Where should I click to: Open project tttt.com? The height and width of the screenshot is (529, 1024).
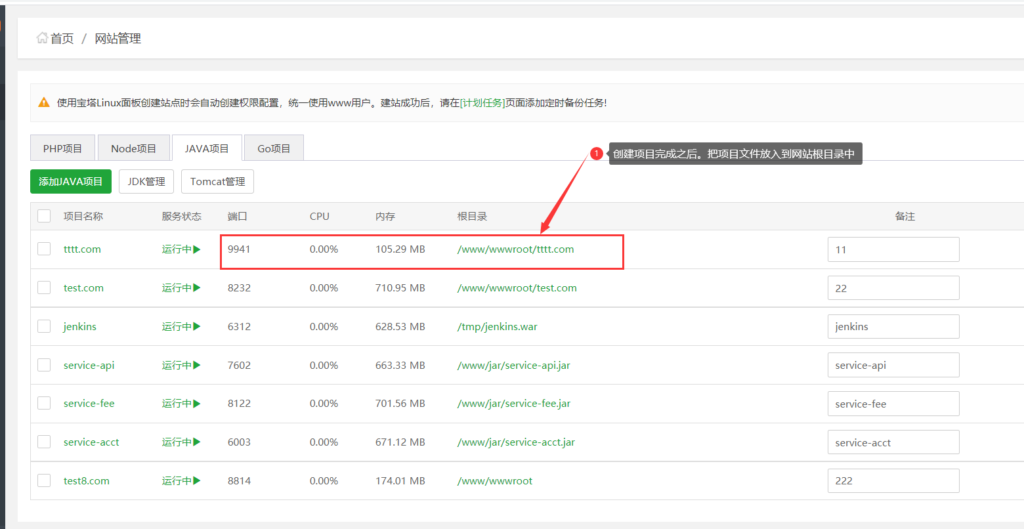pos(82,249)
